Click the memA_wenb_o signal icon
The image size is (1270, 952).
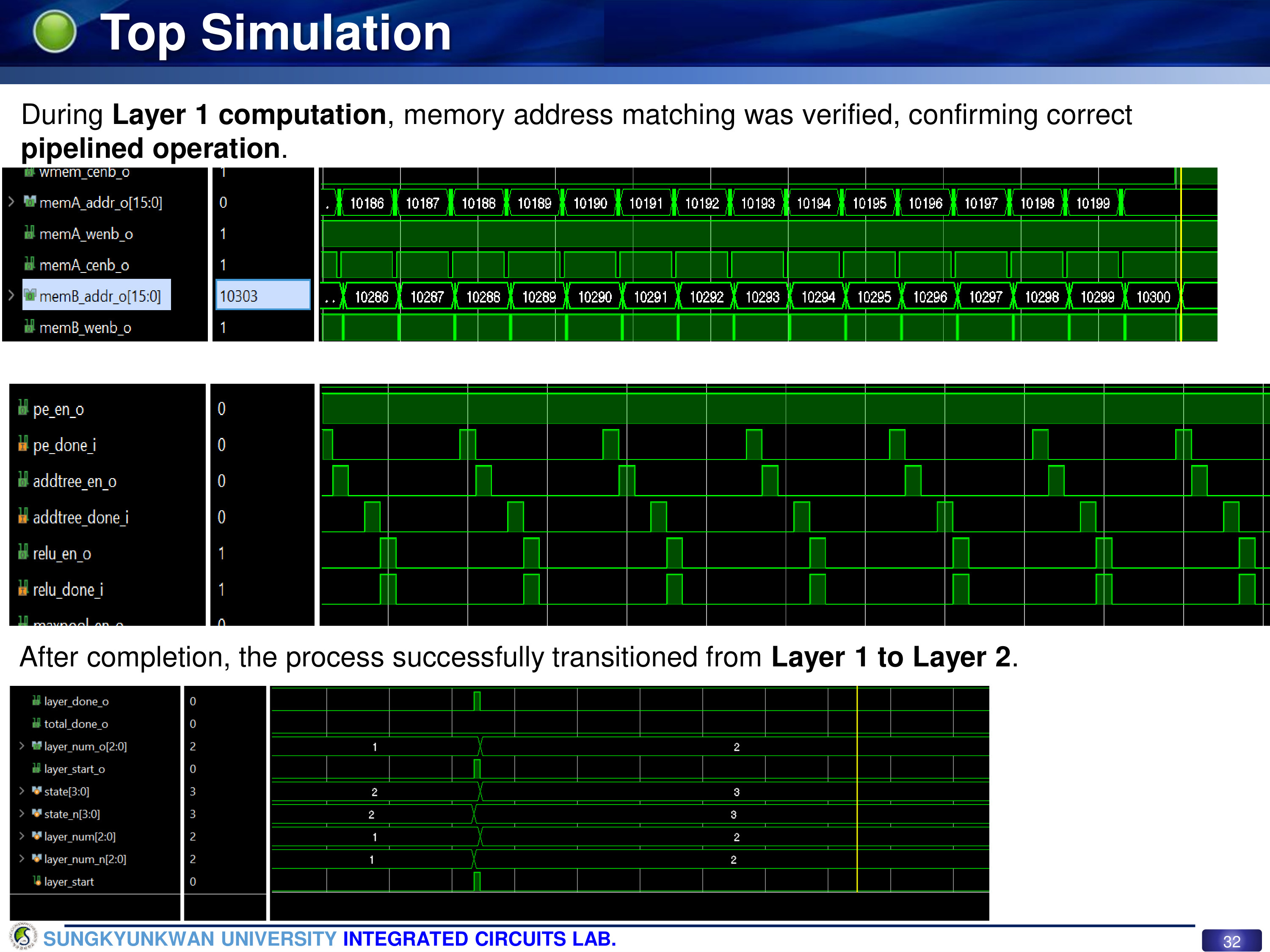click(30, 232)
